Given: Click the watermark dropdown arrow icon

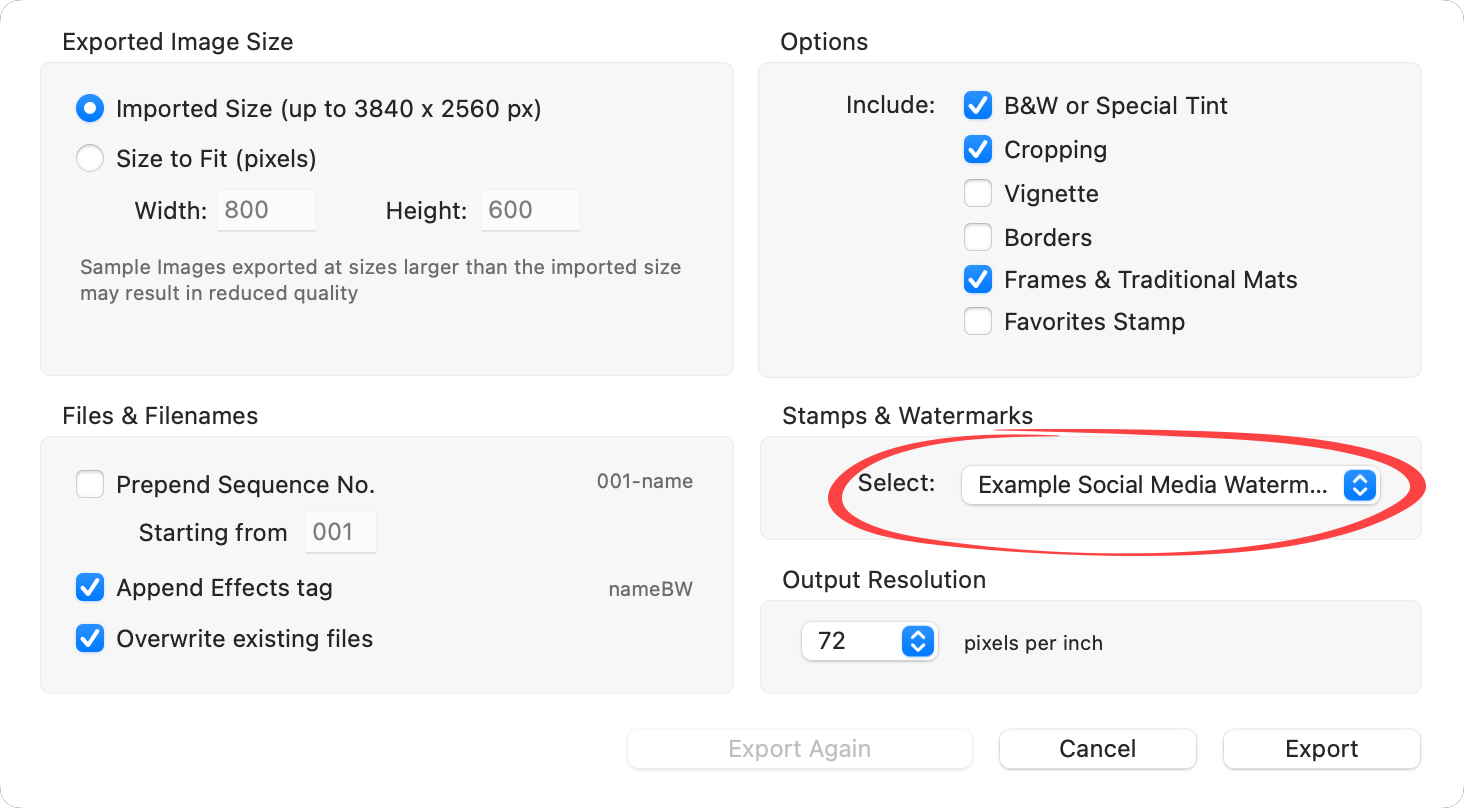Looking at the screenshot, I should 1358,485.
